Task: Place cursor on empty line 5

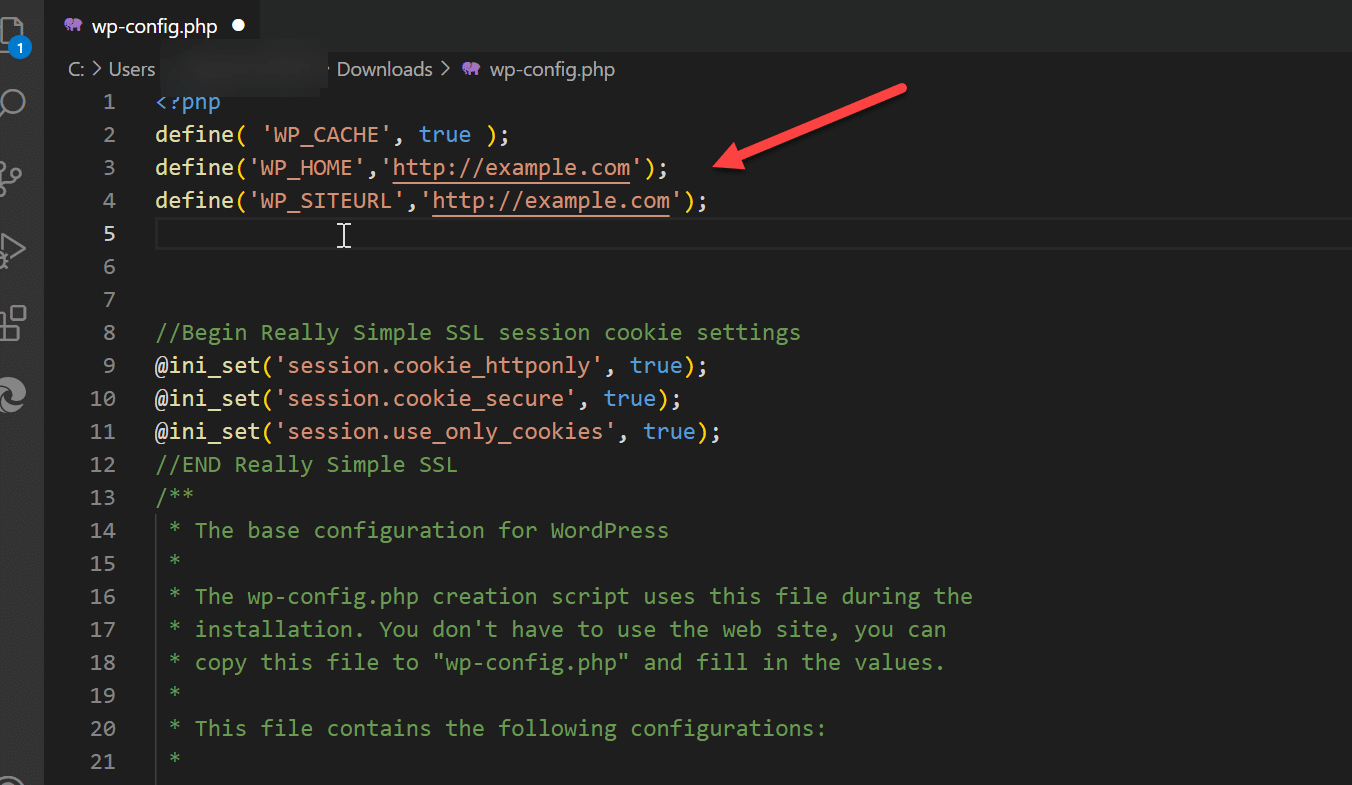Action: 600,234
